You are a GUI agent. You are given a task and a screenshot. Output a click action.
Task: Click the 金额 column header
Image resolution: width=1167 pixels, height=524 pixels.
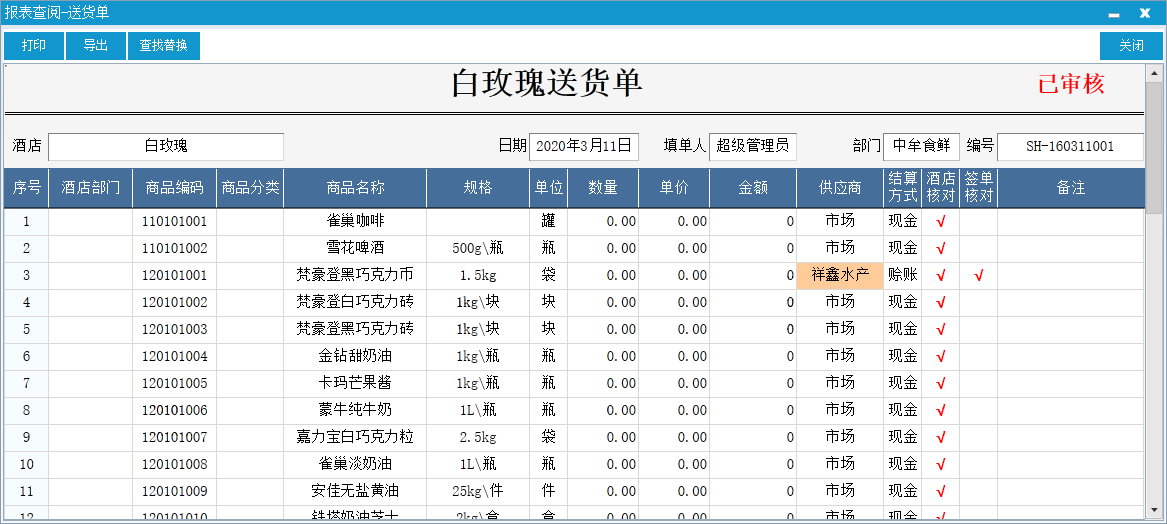[753, 188]
